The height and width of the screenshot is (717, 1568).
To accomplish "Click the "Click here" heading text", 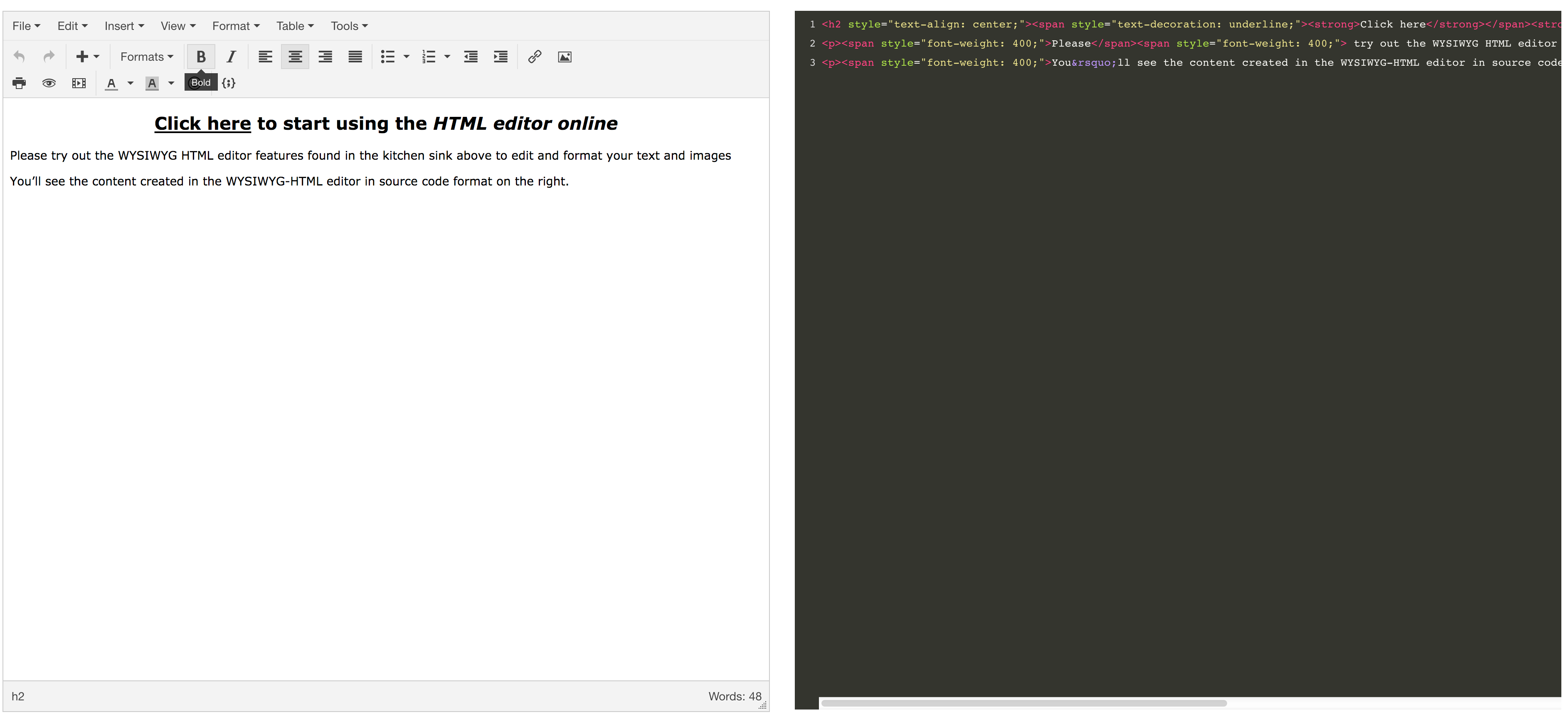I will (202, 124).
